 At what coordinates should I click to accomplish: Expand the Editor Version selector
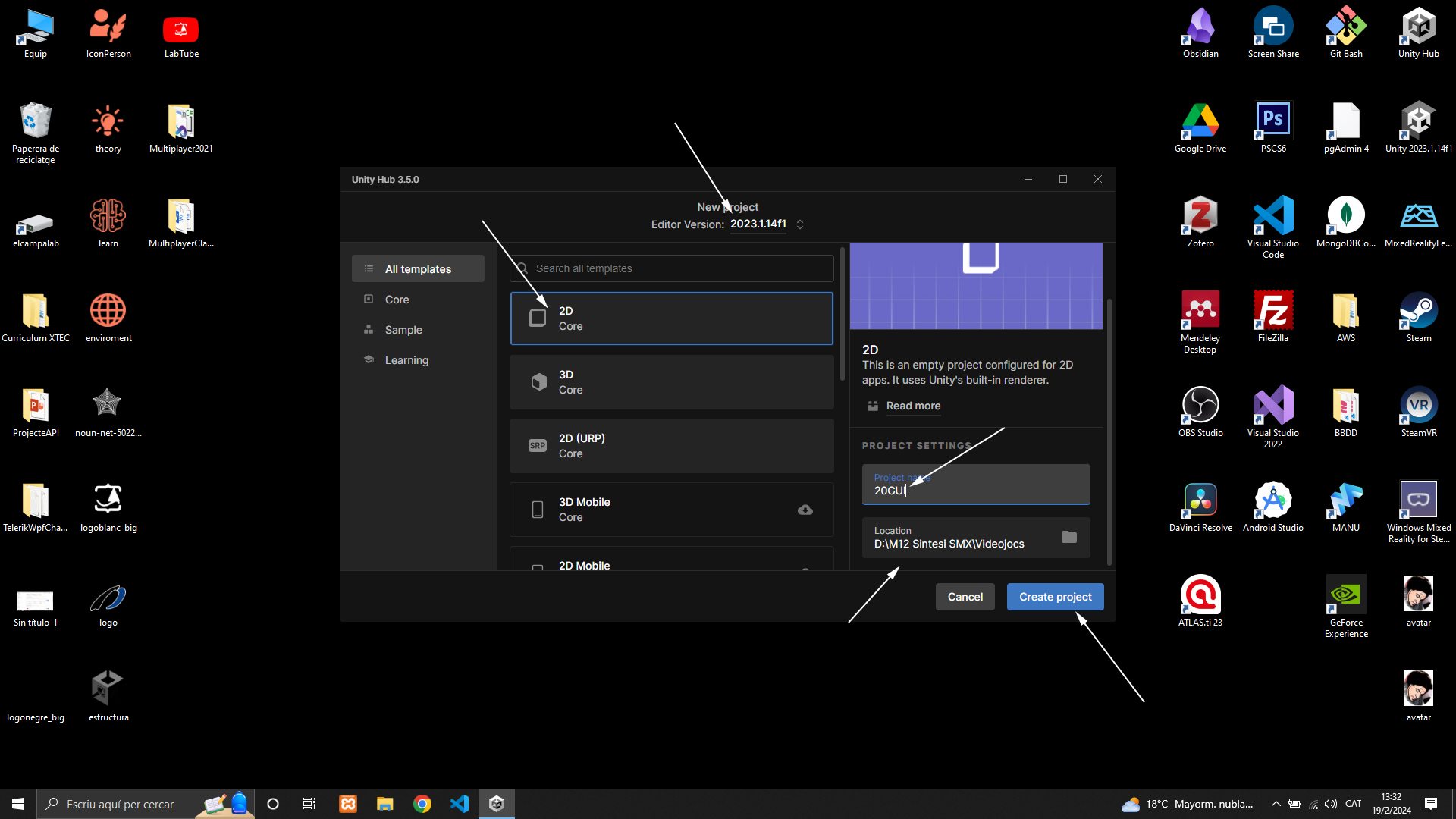799,224
